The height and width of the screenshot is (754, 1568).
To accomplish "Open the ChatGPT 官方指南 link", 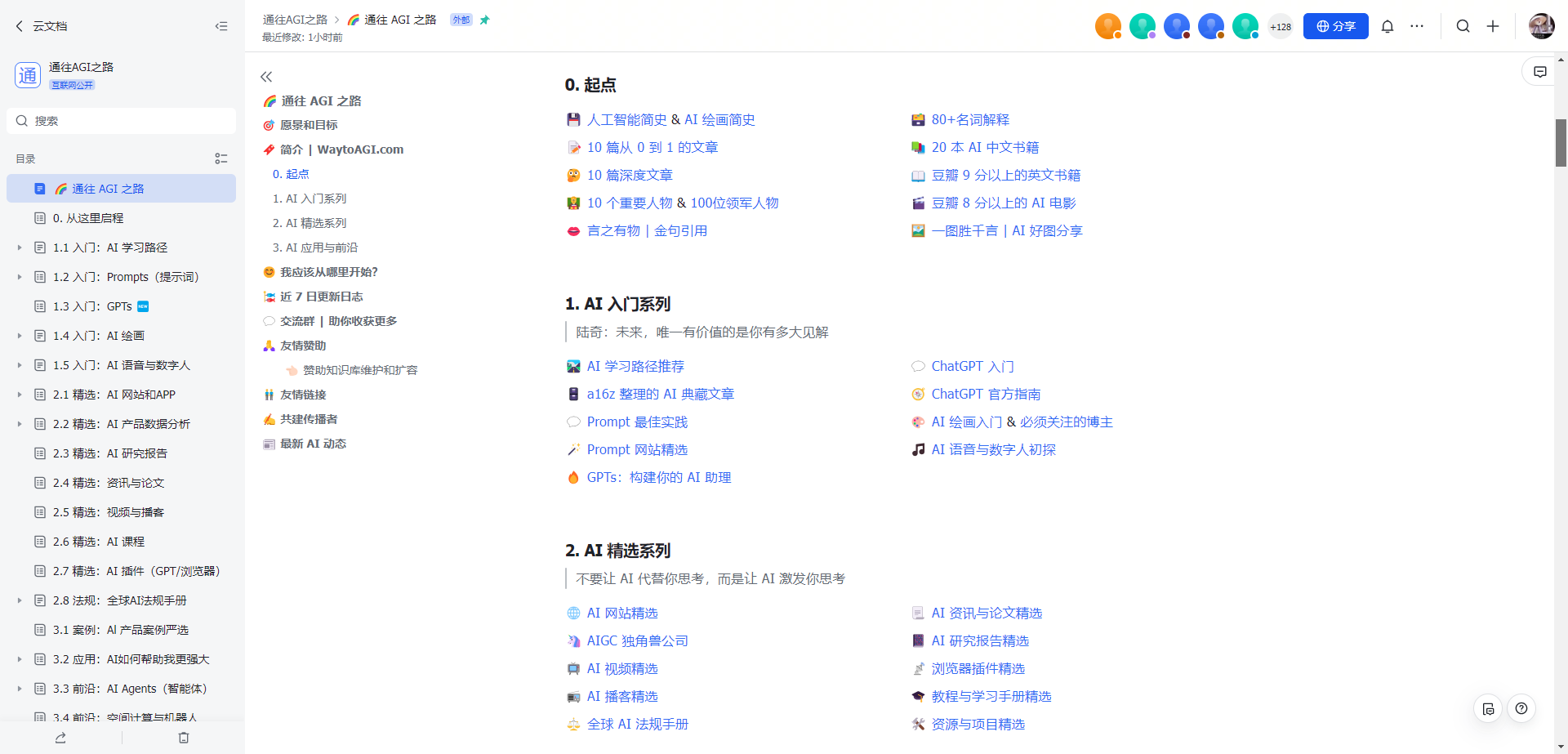I will point(986,394).
